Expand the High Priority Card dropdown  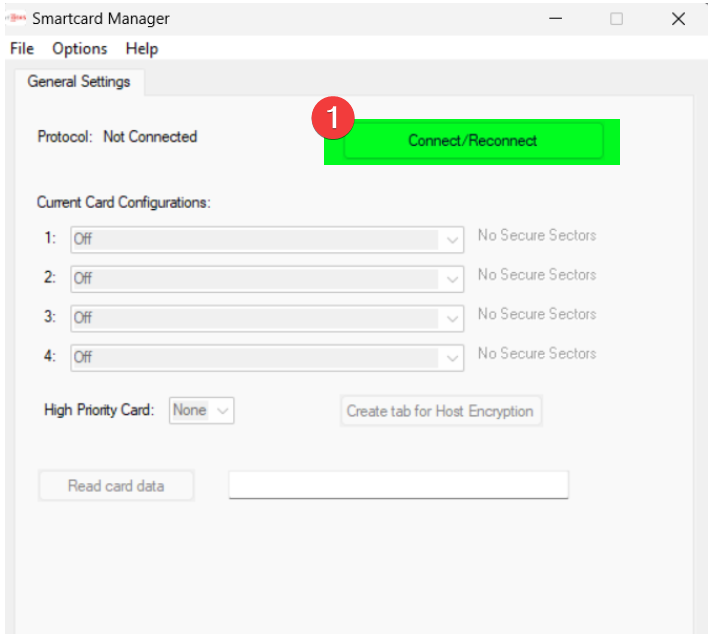223,410
